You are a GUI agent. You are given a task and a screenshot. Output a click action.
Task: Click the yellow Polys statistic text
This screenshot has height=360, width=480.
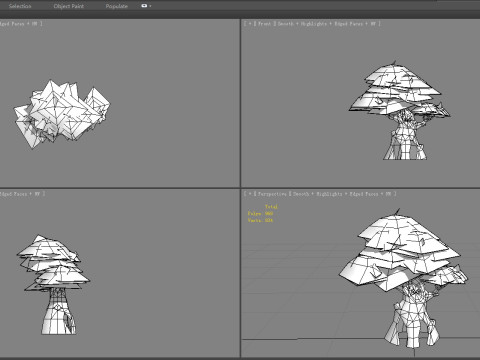tap(260, 213)
